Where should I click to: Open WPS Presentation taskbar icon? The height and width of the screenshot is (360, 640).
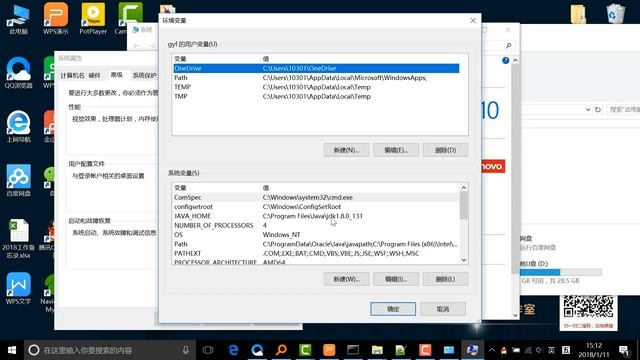[329, 350]
